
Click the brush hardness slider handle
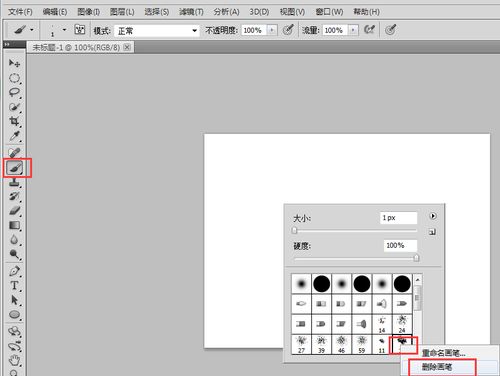coord(416,258)
